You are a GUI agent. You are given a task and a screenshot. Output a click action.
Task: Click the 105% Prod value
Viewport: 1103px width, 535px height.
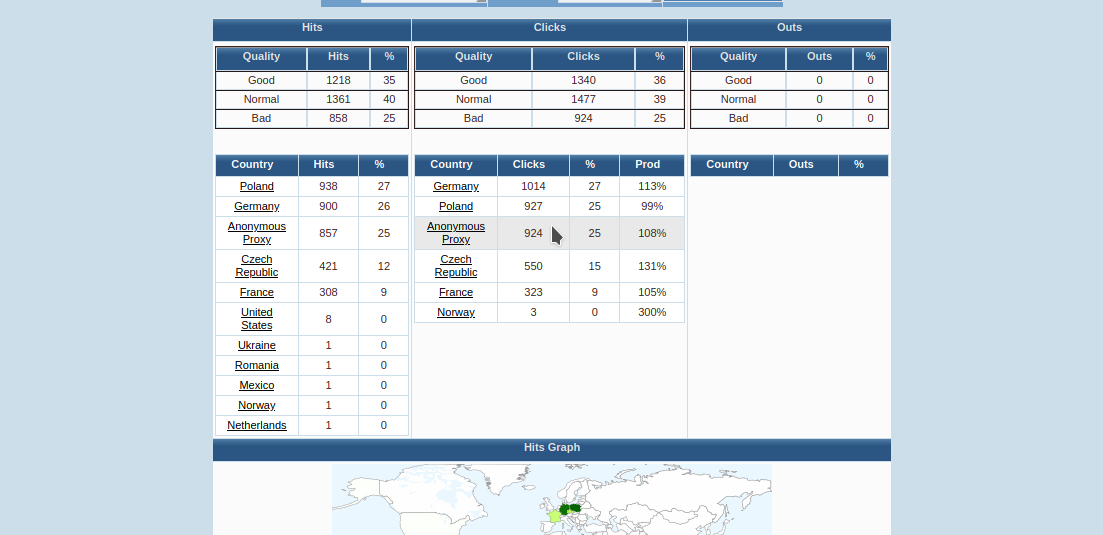tap(651, 292)
